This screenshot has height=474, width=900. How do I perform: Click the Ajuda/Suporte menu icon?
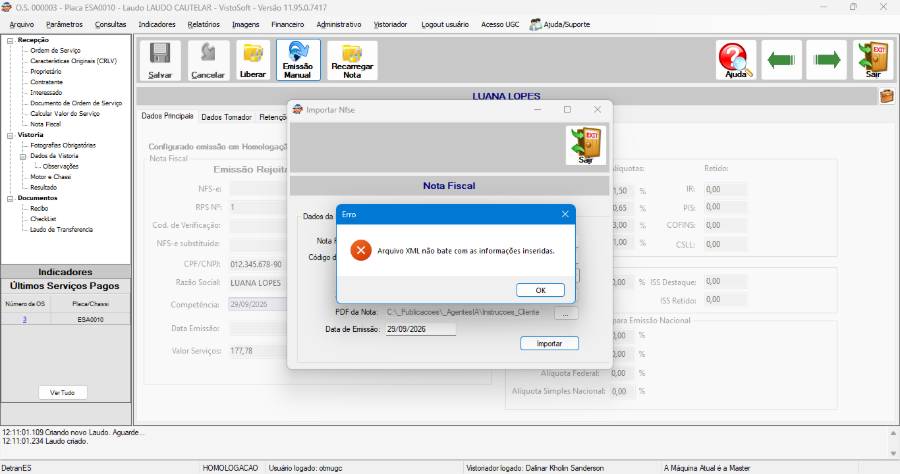coord(535,25)
